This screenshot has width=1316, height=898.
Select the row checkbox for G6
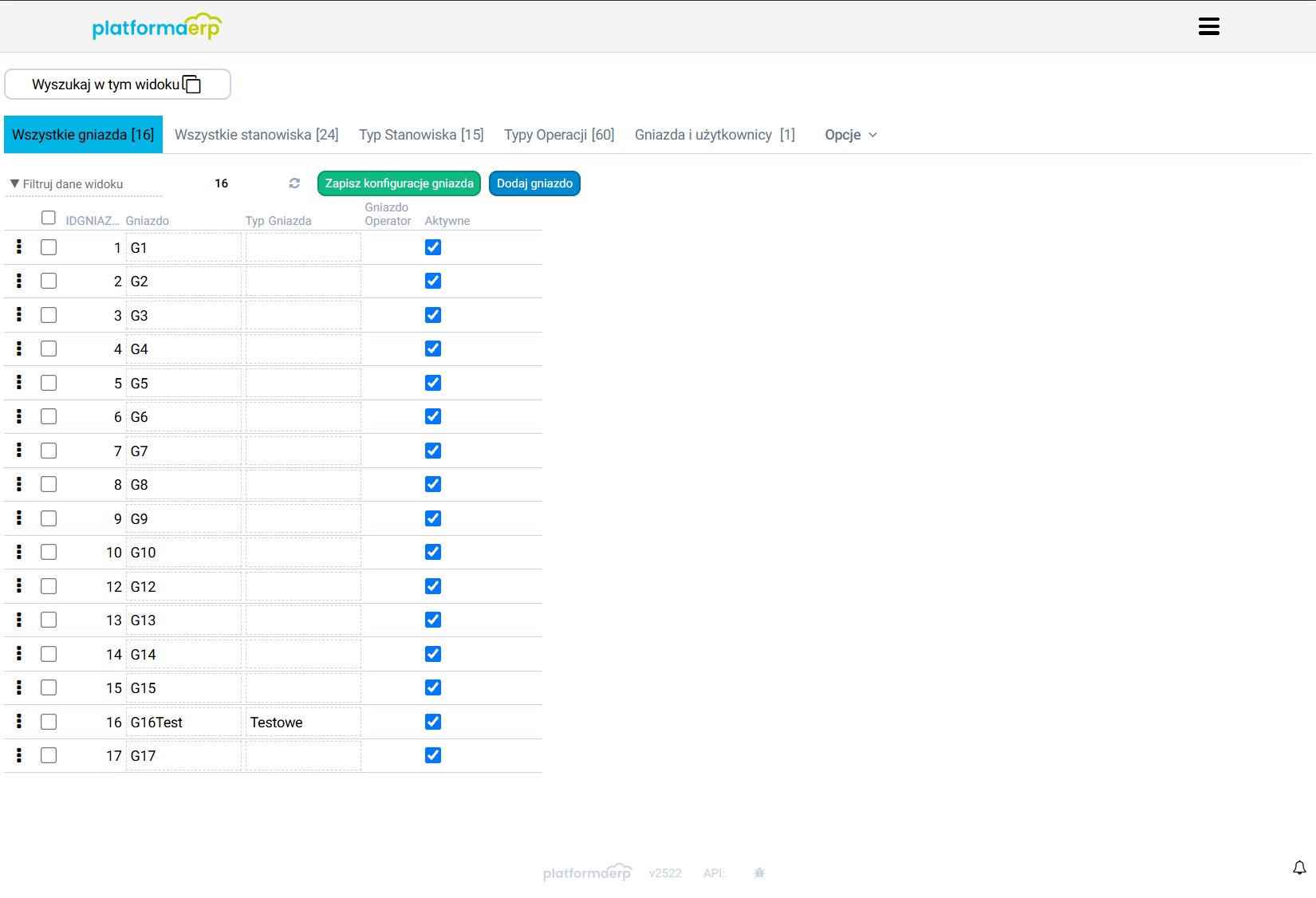49,416
